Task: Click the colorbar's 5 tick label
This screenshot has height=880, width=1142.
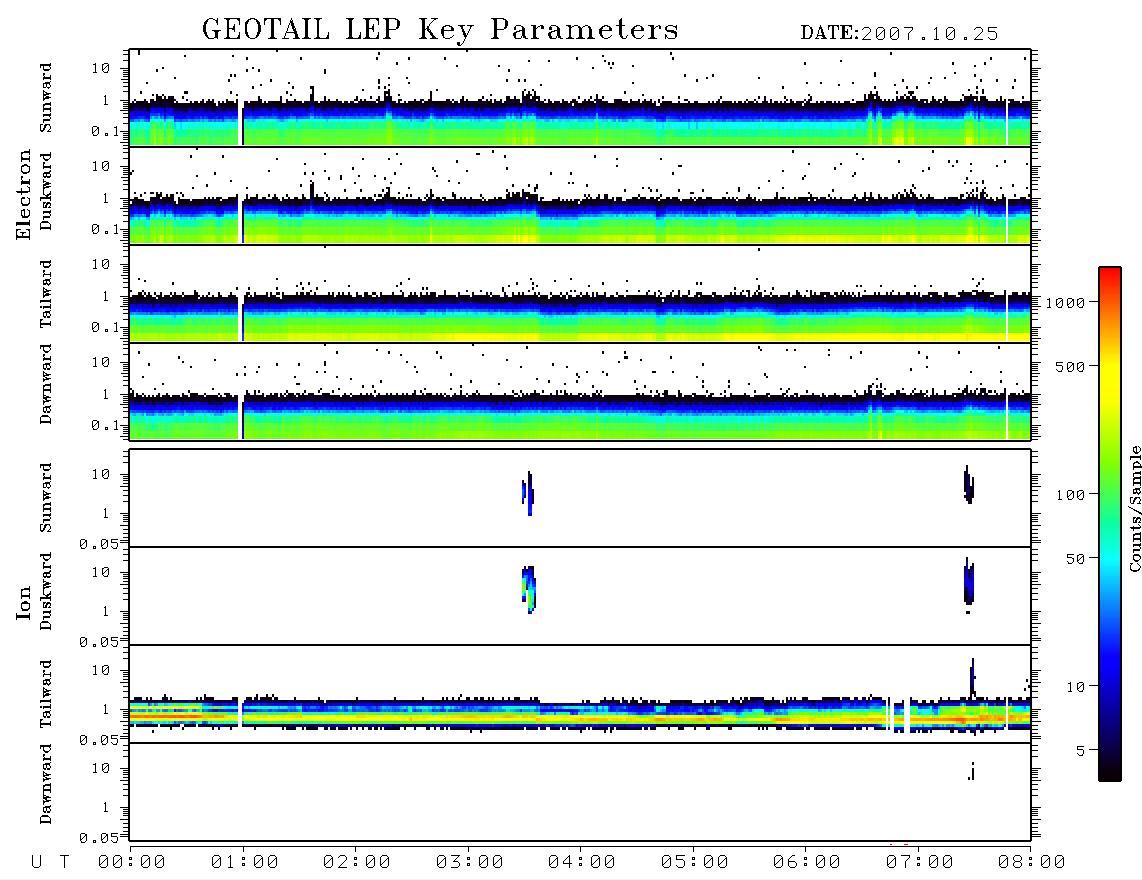Action: pyautogui.click(x=1081, y=750)
